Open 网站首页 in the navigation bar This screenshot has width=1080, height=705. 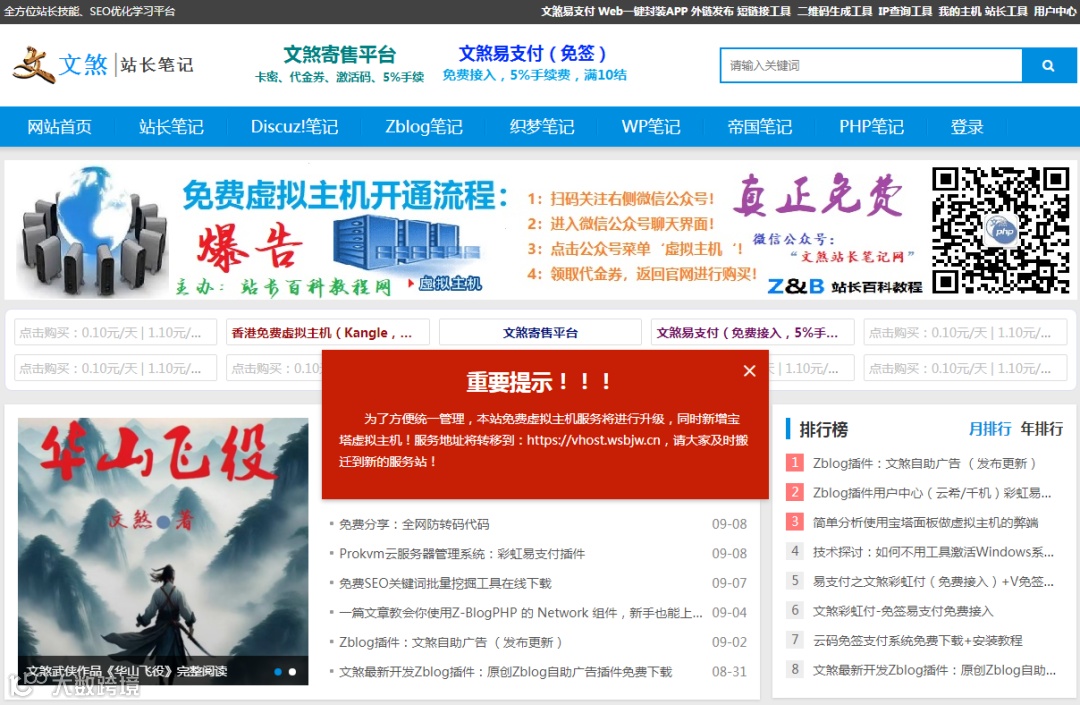(x=59, y=127)
